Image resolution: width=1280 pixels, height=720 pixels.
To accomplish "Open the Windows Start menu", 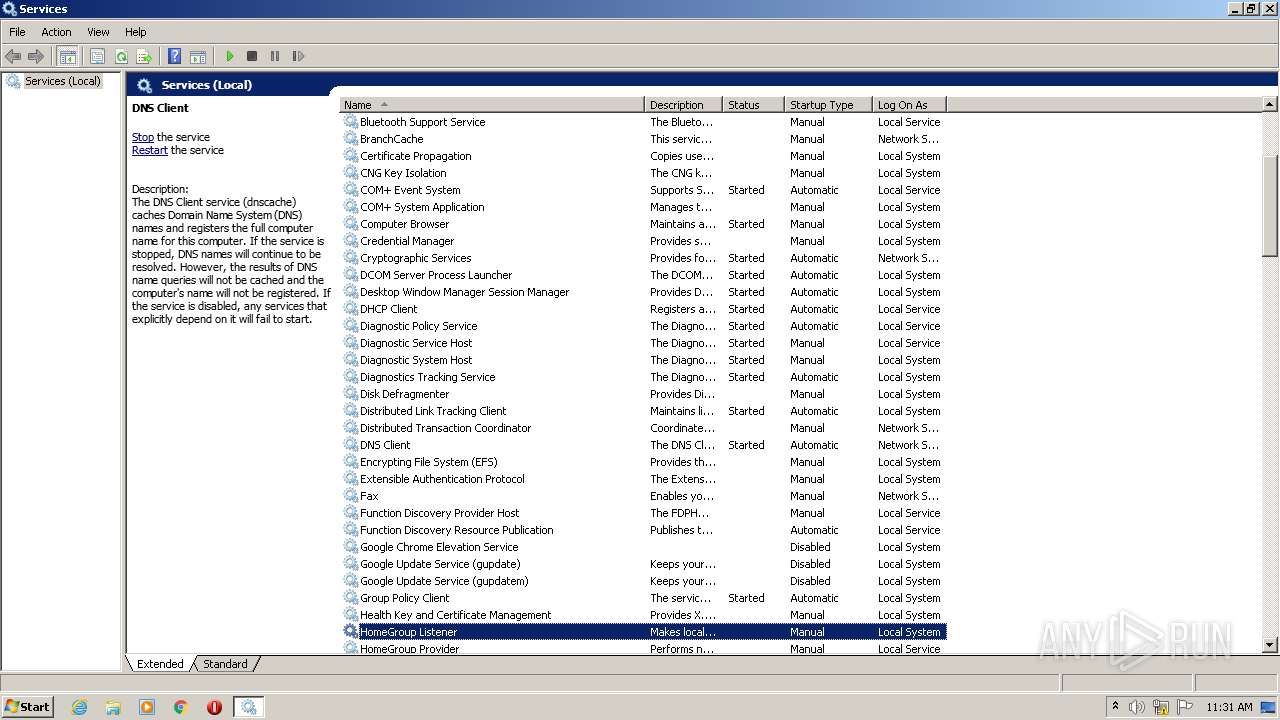I will tap(27, 706).
